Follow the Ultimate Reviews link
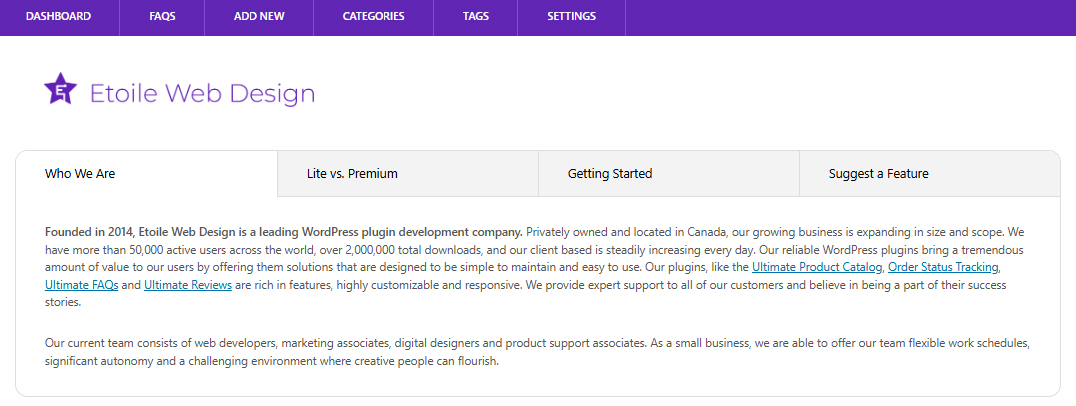This screenshot has width=1076, height=406. coord(188,285)
